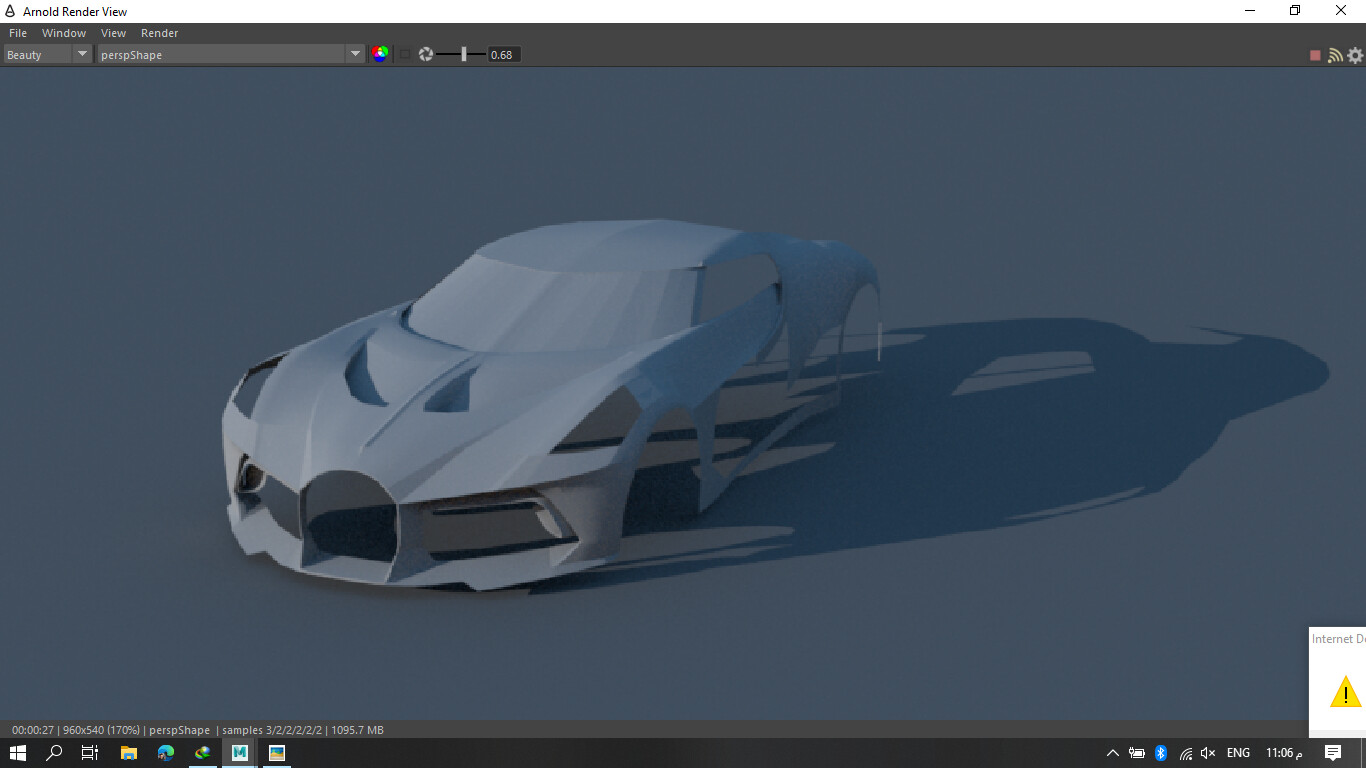This screenshot has height=768, width=1366.
Task: Click the camera aperture refresh icon
Action: tap(426, 55)
